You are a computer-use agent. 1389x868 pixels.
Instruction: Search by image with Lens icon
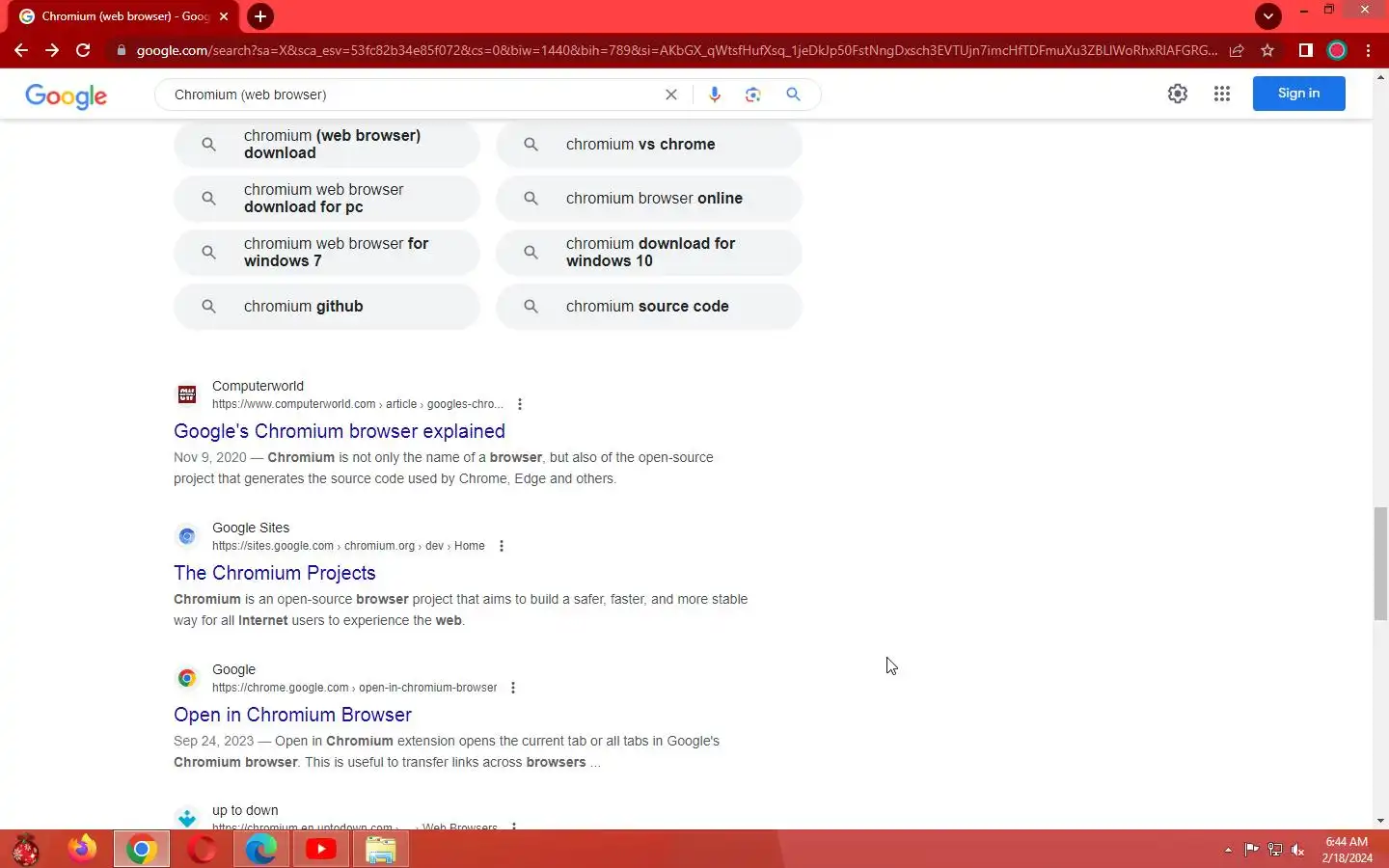click(753, 95)
